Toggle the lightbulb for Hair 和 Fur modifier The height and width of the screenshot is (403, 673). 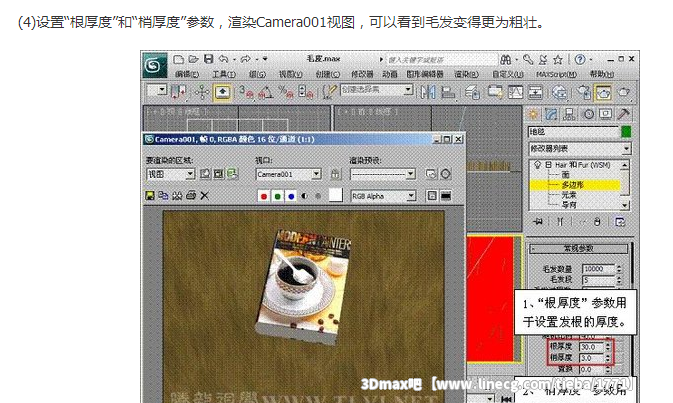537,165
